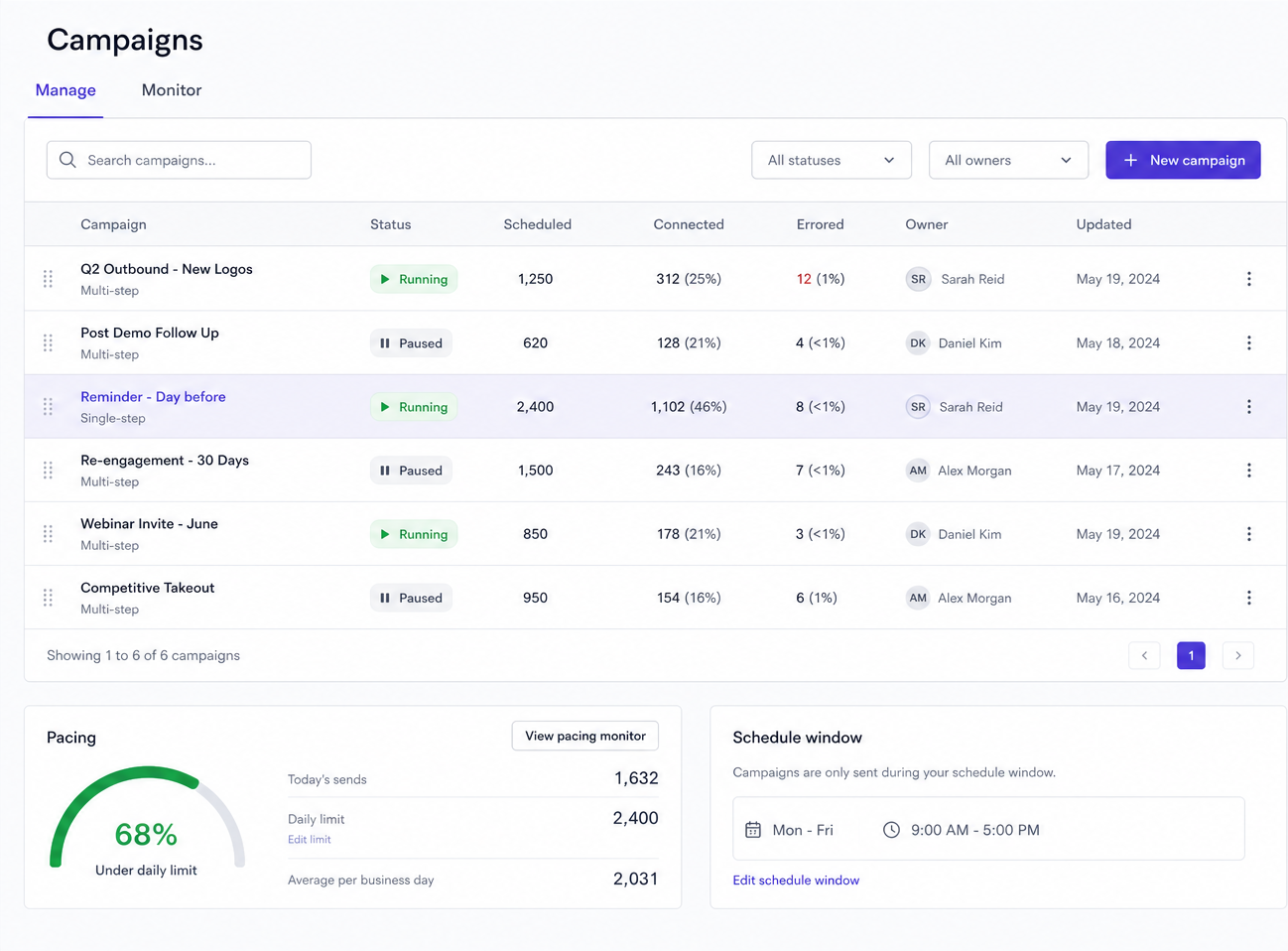The width and height of the screenshot is (1288, 951).
Task: Open the All owners filter dropdown
Action: (1008, 160)
